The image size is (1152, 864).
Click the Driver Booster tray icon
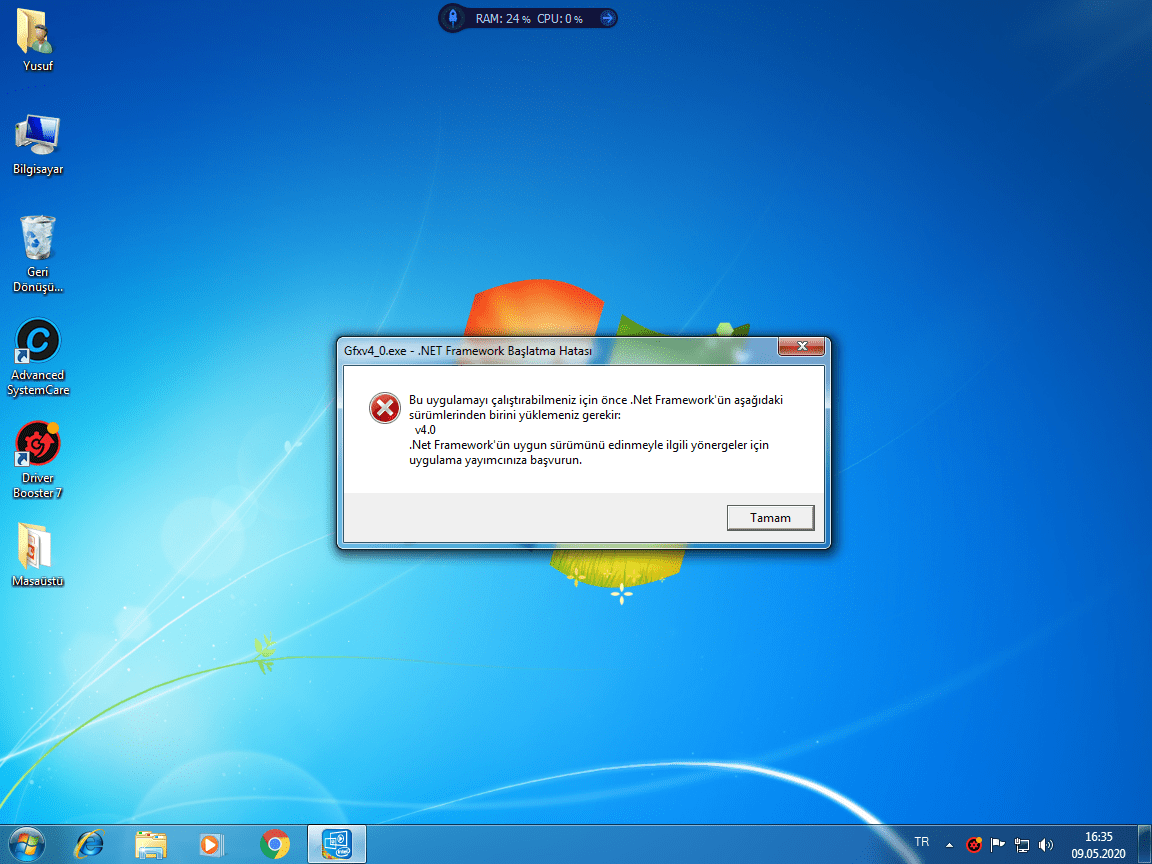(974, 845)
